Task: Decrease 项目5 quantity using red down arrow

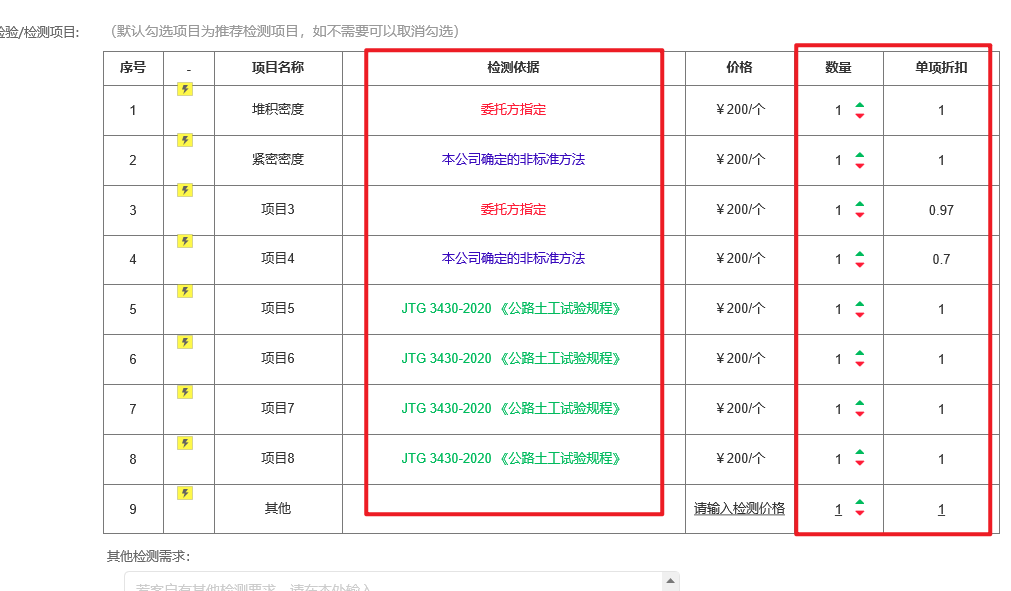Action: point(859,315)
